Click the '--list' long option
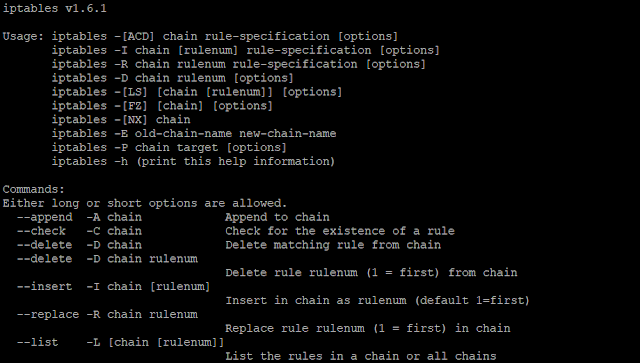 (38, 342)
